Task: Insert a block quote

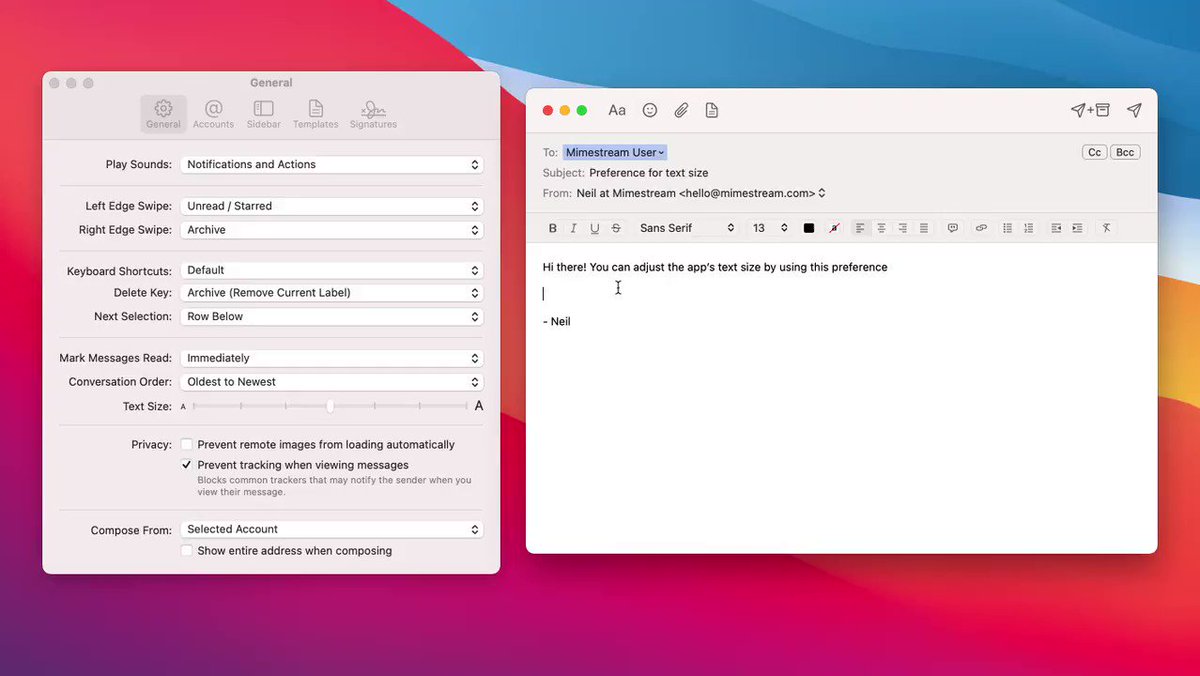Action: tap(952, 228)
